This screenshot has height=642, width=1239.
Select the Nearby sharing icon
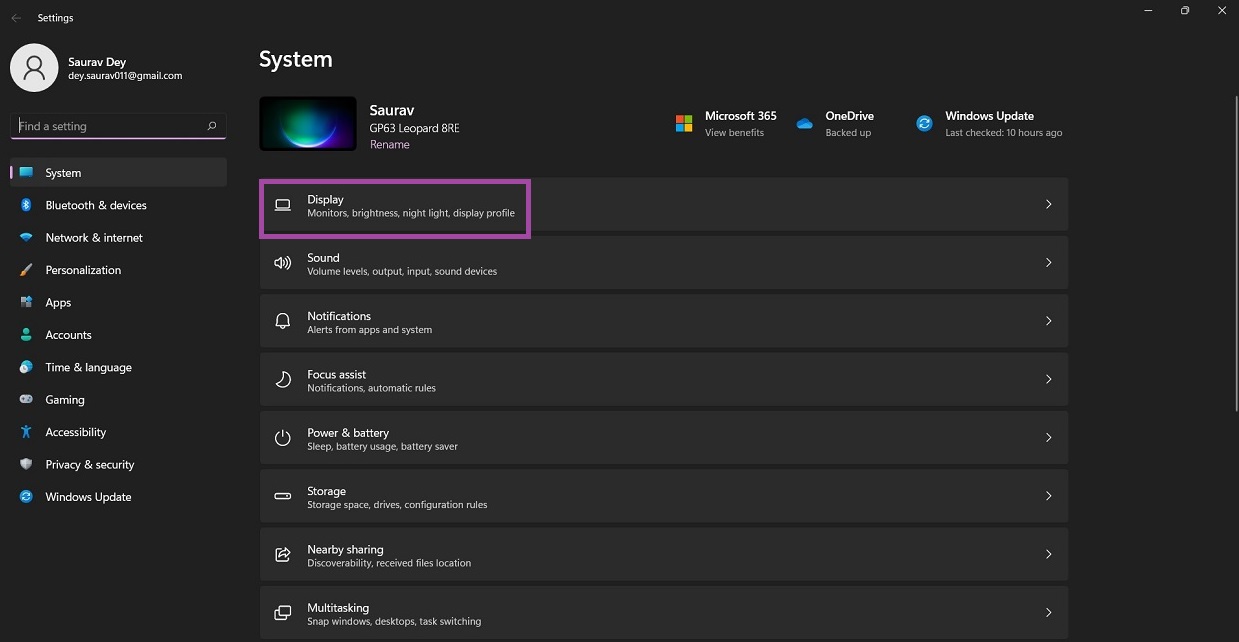coord(282,554)
